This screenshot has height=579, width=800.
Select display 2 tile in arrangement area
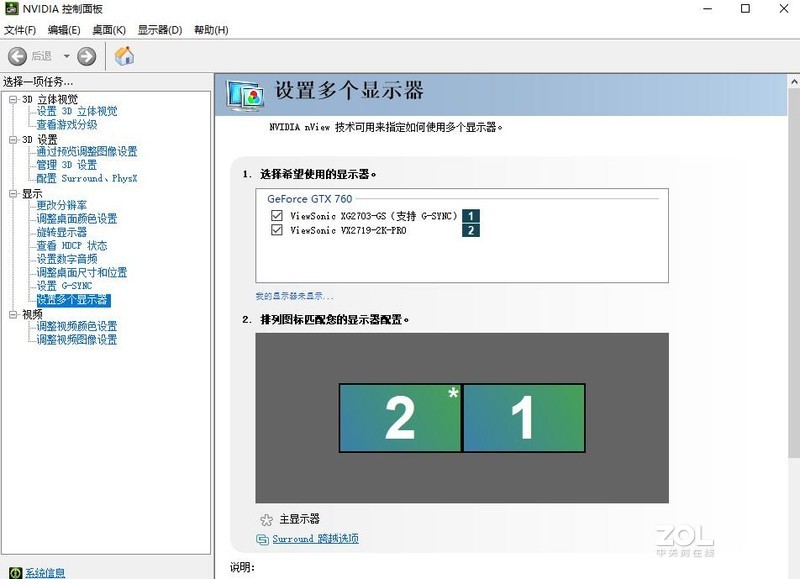(400, 418)
